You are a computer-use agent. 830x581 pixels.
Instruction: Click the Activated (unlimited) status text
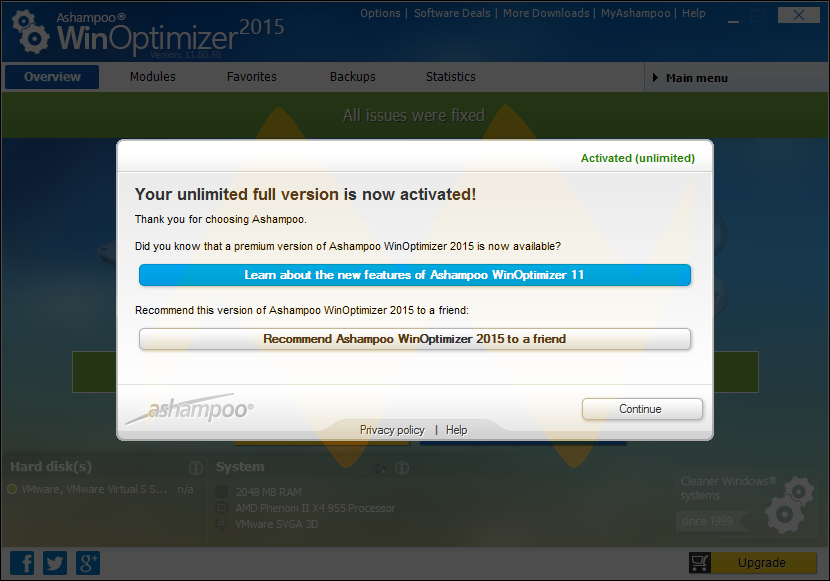click(x=638, y=158)
